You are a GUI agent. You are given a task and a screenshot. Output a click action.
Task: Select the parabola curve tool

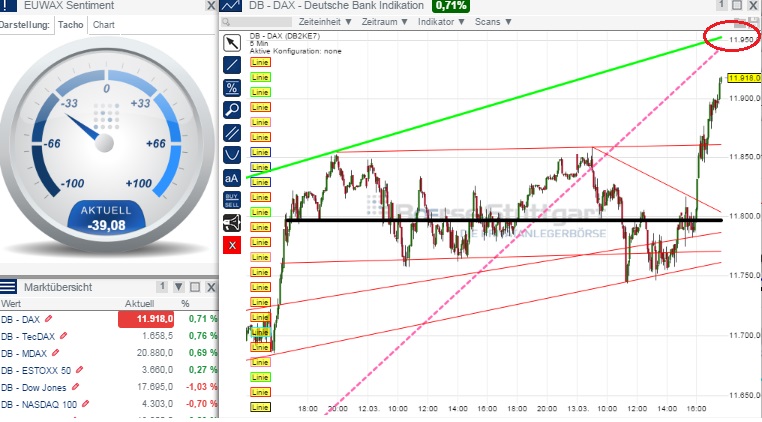click(x=232, y=155)
